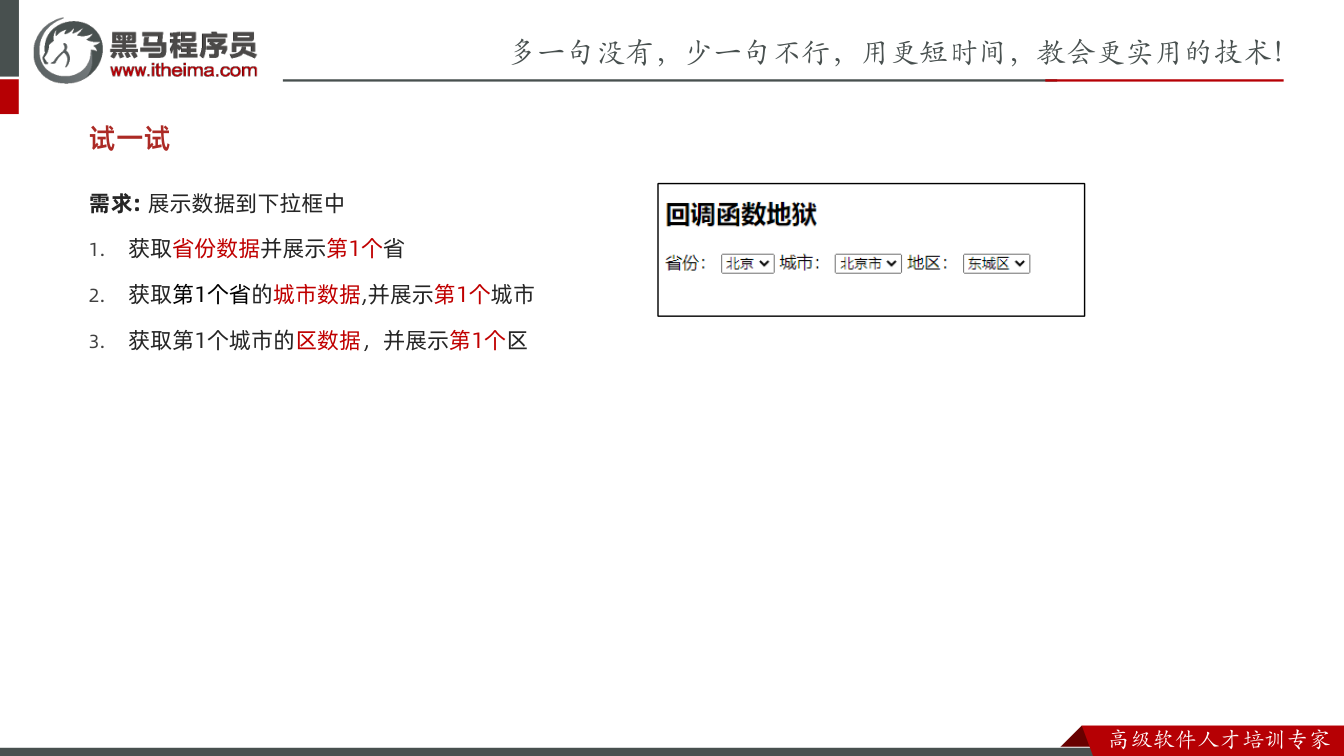Viewport: 1344px width, 756px height.
Task: Select the 回调函数地狱 heading text
Action: click(x=741, y=215)
